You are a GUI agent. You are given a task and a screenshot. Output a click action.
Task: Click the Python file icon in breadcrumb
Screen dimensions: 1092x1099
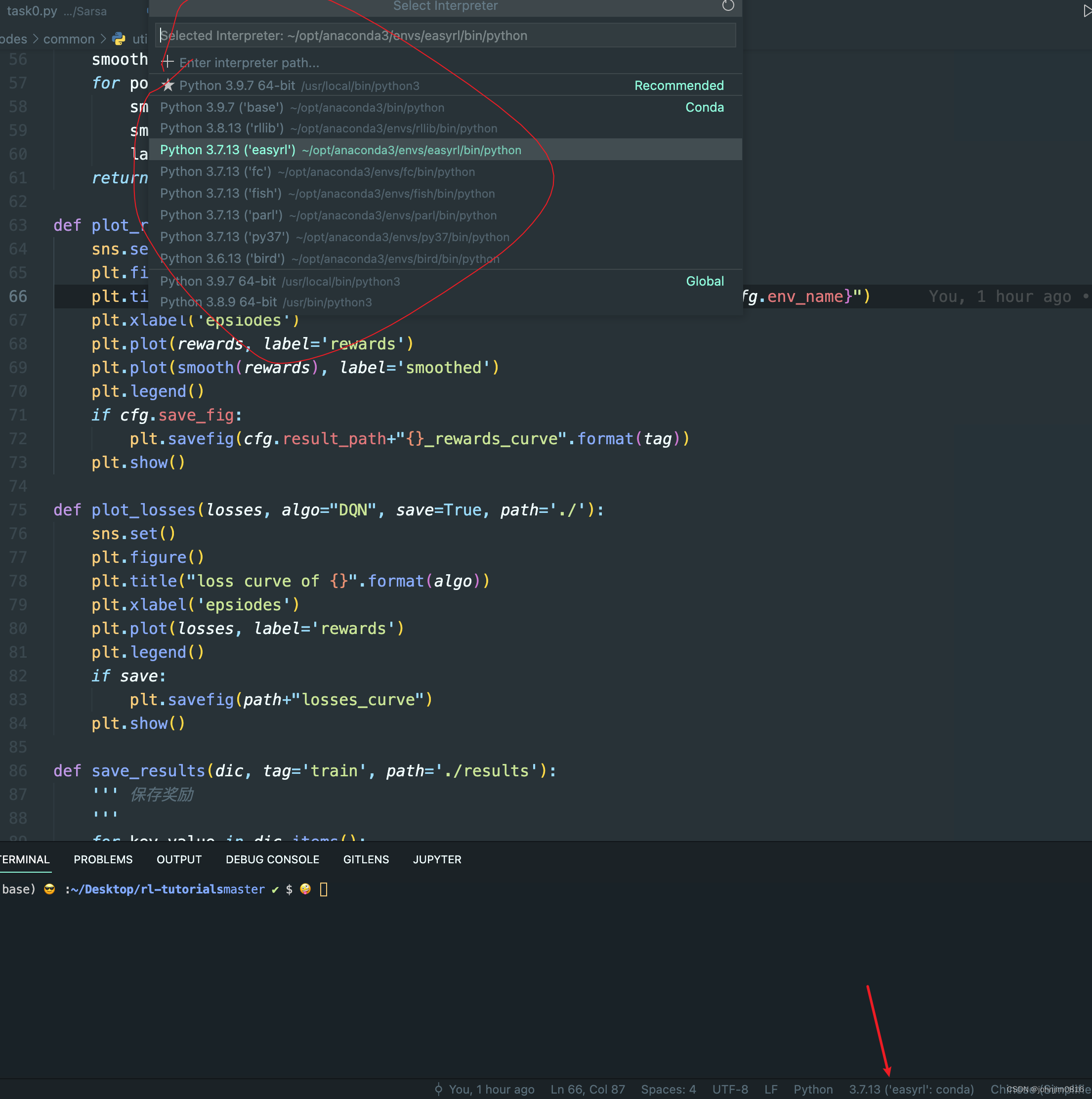pyautogui.click(x=119, y=39)
